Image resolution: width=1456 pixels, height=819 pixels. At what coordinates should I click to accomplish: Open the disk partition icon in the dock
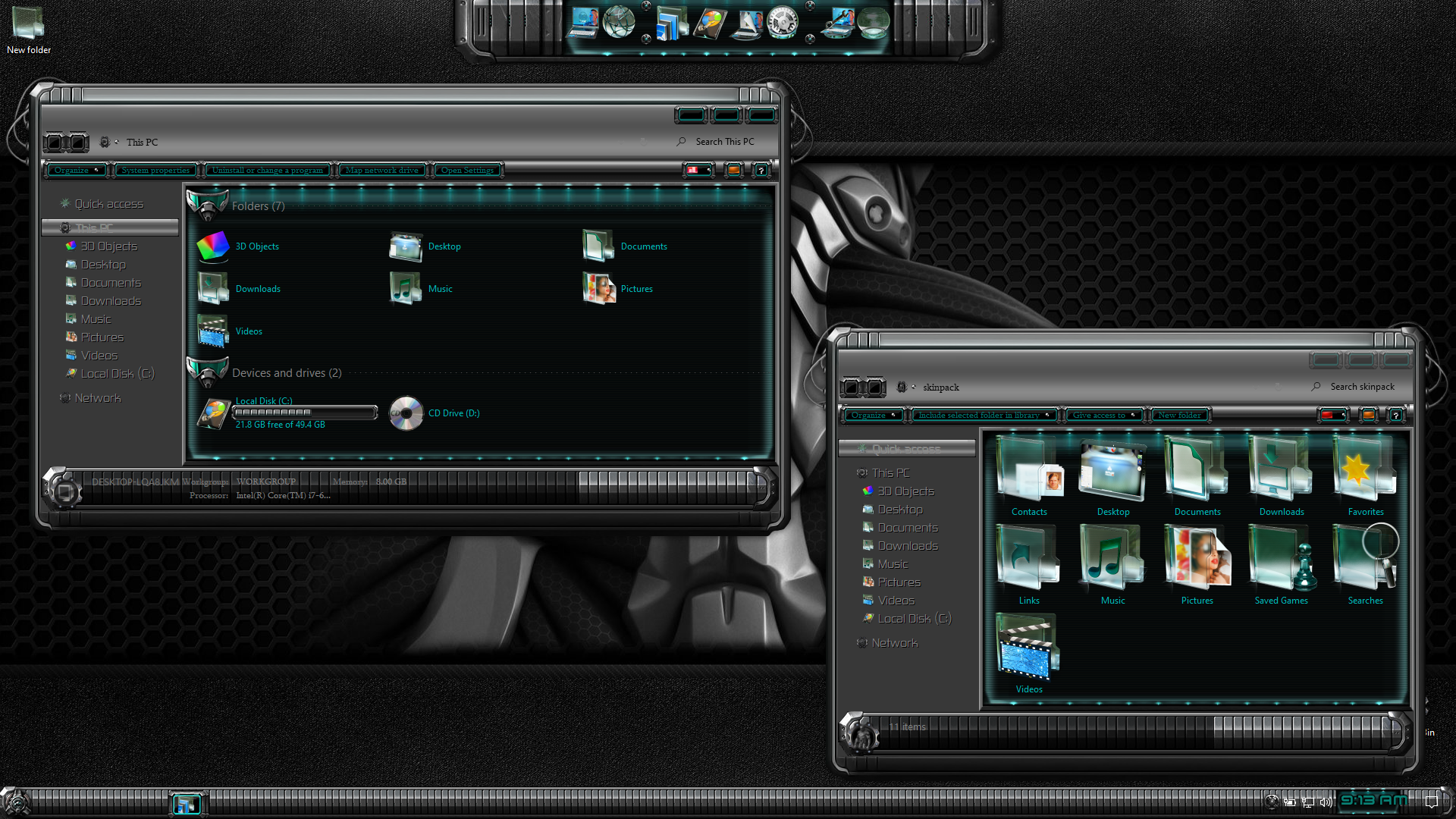710,23
